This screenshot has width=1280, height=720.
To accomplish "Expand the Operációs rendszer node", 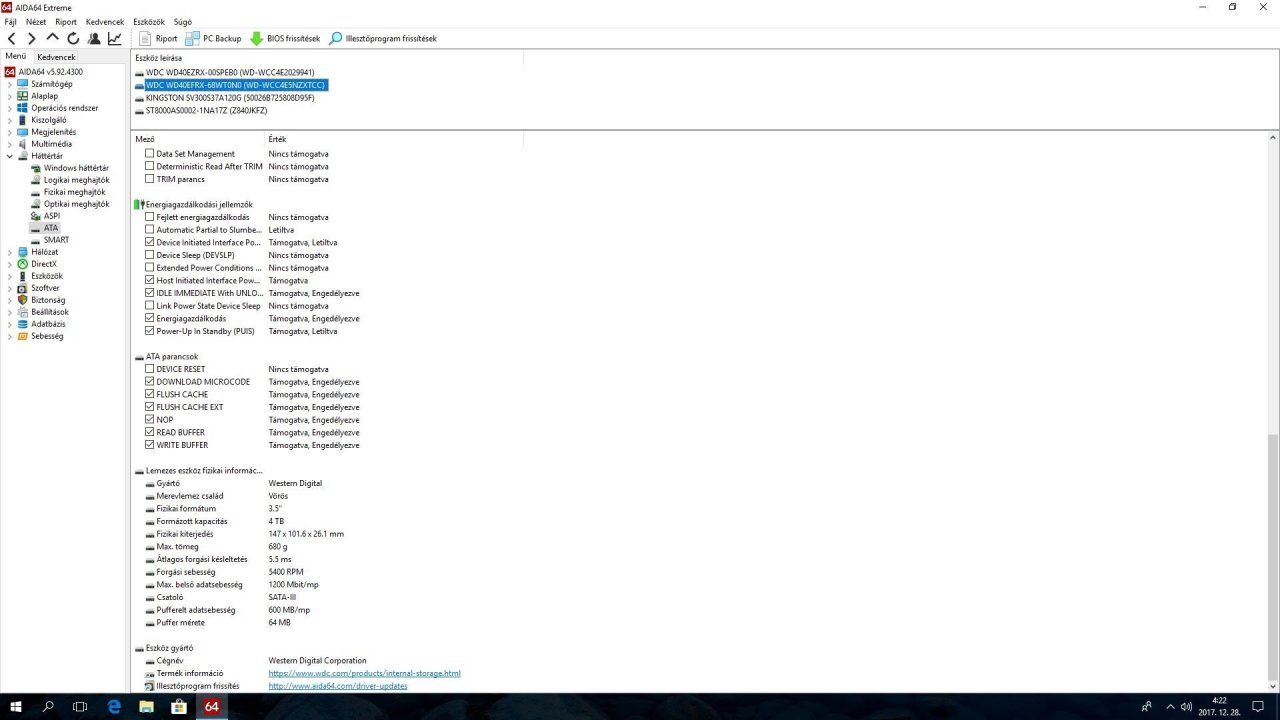I will point(10,108).
